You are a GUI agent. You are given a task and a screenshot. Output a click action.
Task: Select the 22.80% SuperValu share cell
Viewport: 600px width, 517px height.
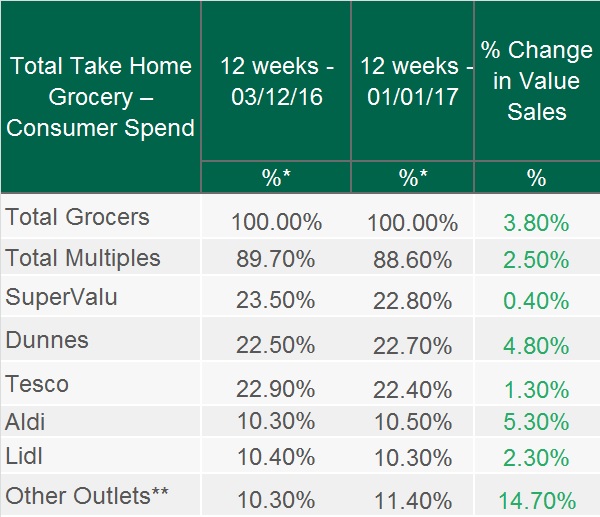[411, 300]
